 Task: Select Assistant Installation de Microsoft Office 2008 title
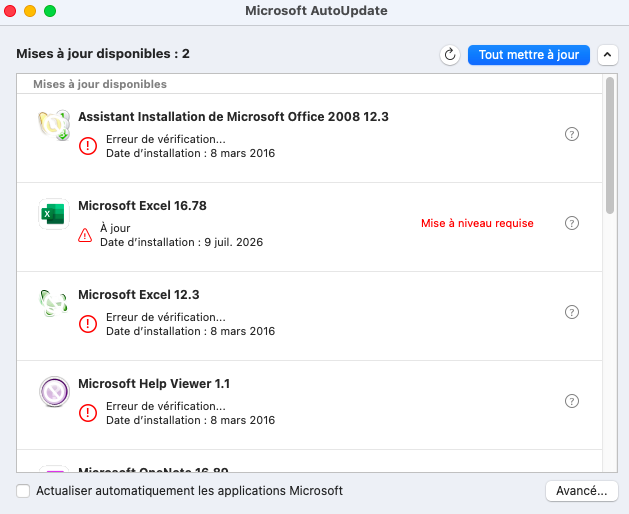pos(233,117)
